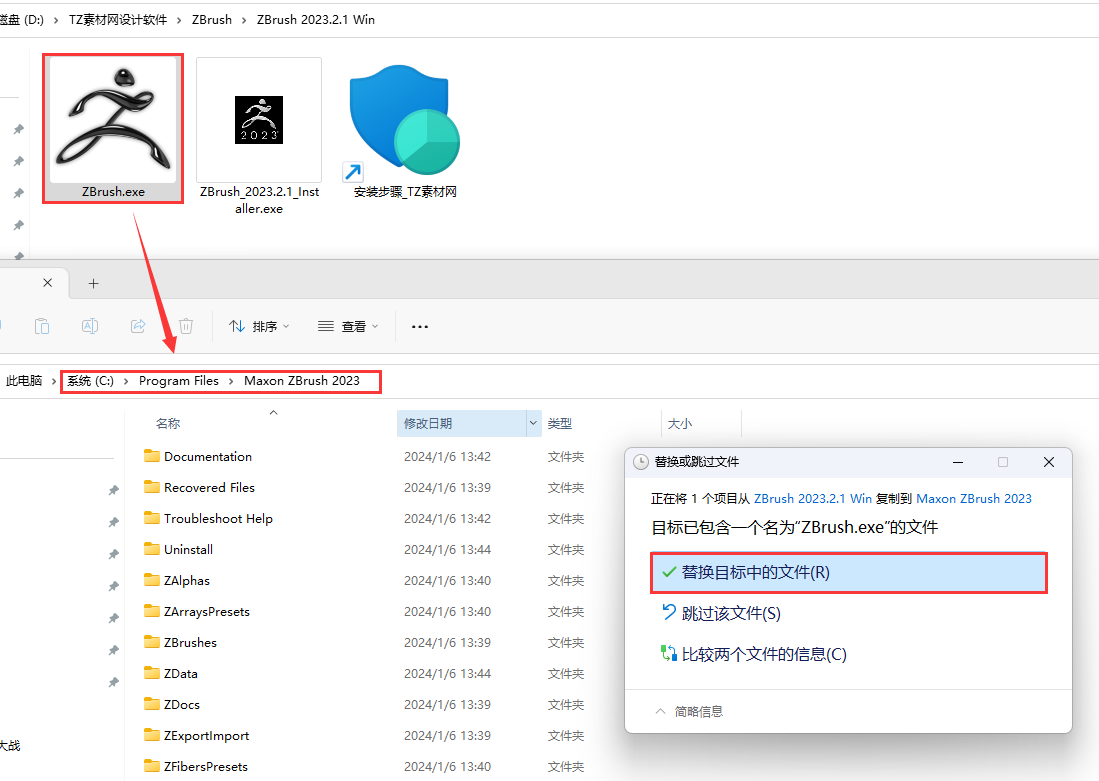Screen dimensions: 1099x781
Task: Click the 文件夹 type cell of the Uninstall row
Action: [566, 549]
